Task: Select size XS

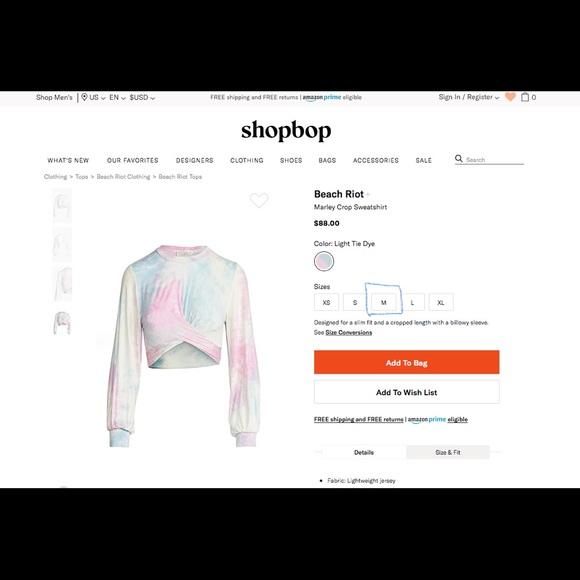Action: (326, 303)
